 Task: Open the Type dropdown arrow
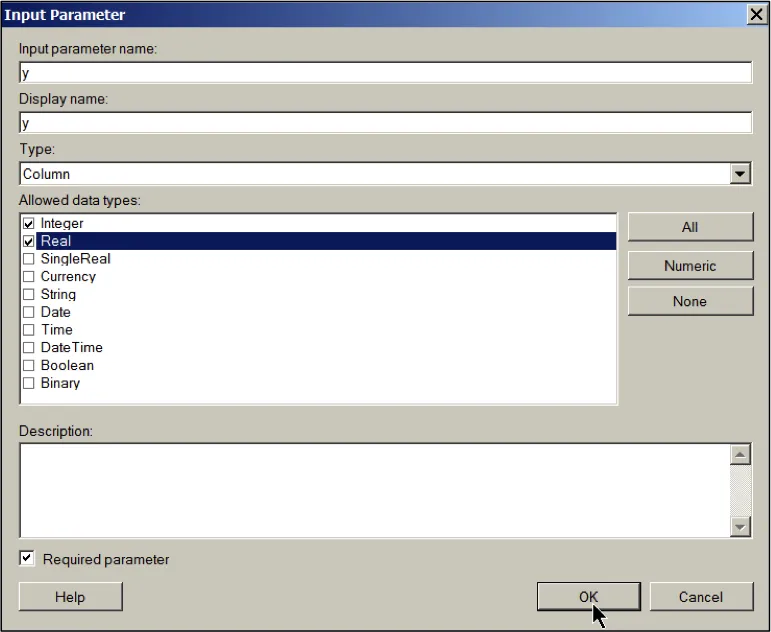pos(740,174)
